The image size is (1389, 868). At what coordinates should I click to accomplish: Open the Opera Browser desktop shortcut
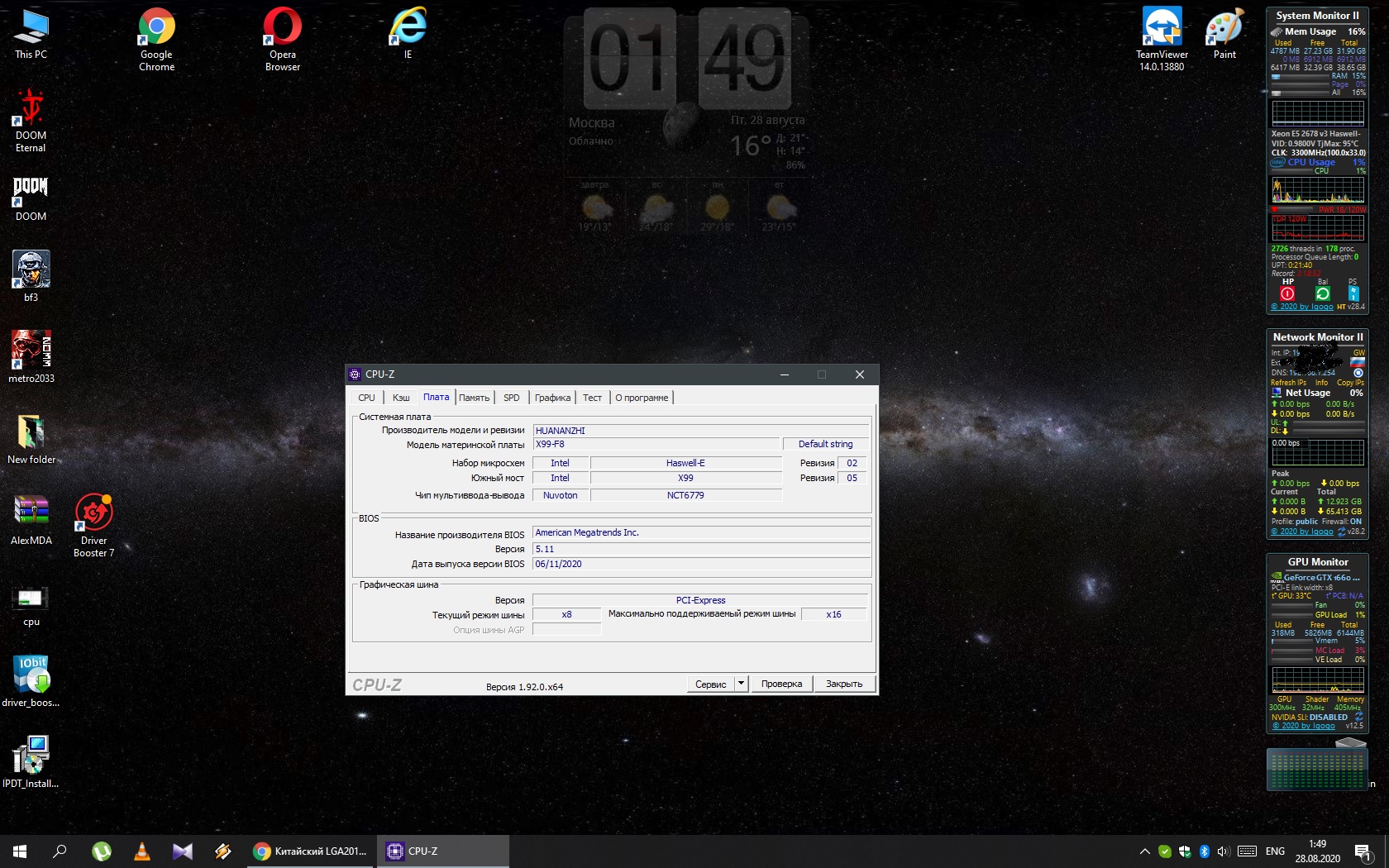click(x=283, y=39)
